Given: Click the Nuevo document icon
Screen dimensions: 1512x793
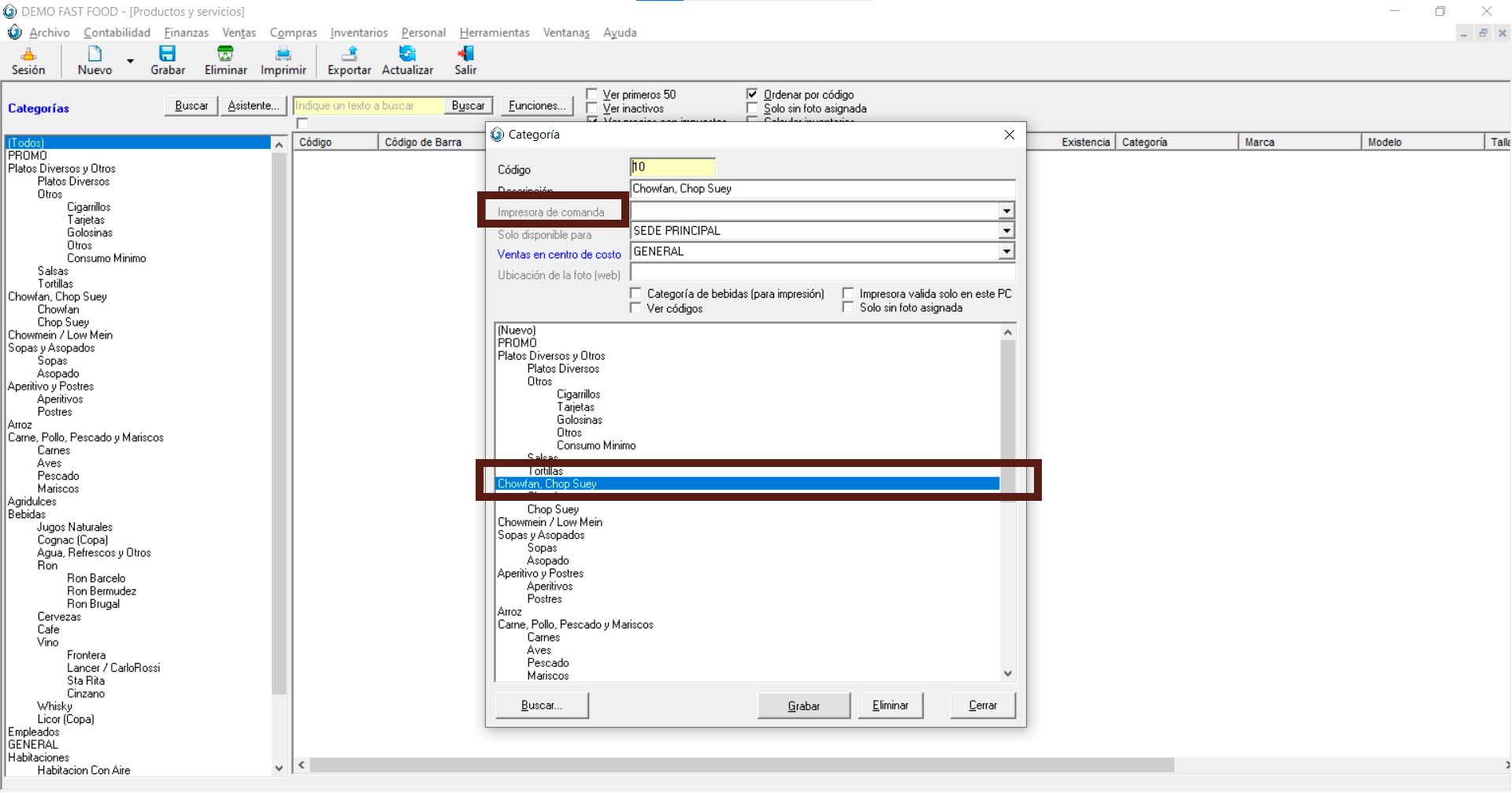Looking at the screenshot, I should click(x=94, y=54).
